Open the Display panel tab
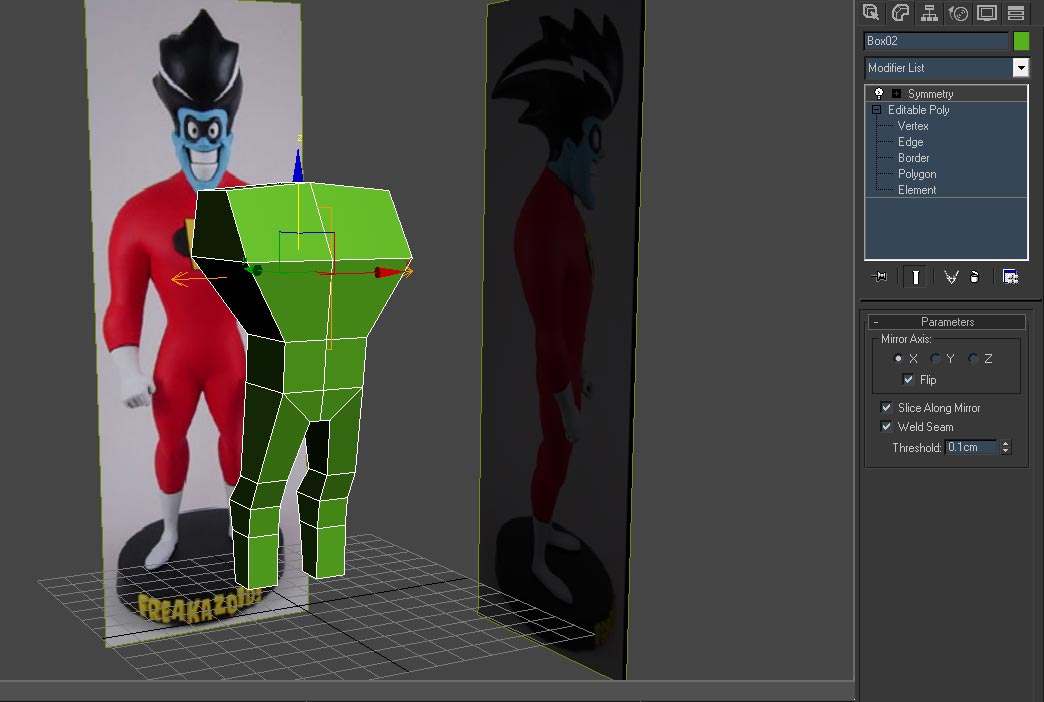 [x=987, y=13]
